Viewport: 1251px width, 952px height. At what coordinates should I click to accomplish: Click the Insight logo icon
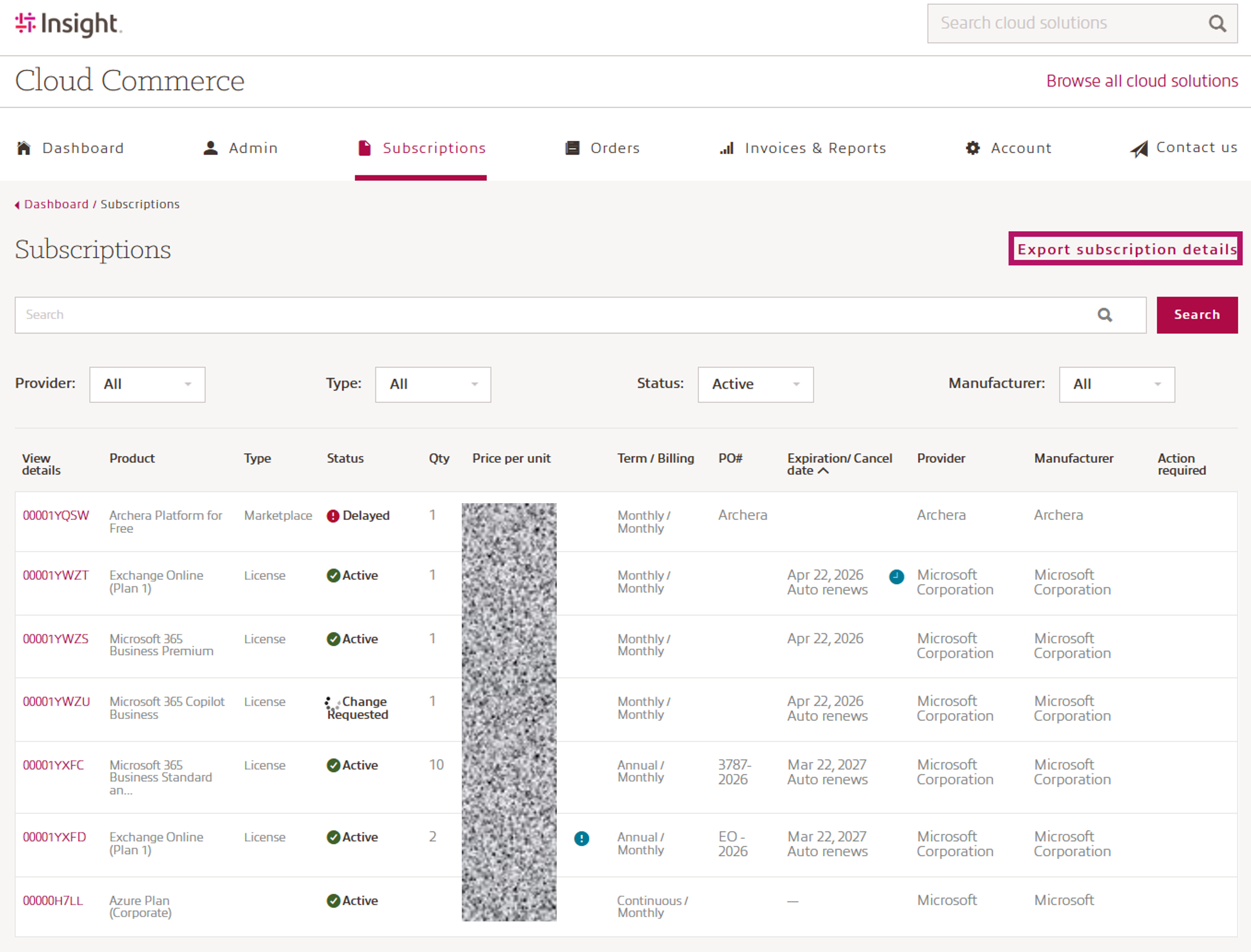(x=25, y=23)
